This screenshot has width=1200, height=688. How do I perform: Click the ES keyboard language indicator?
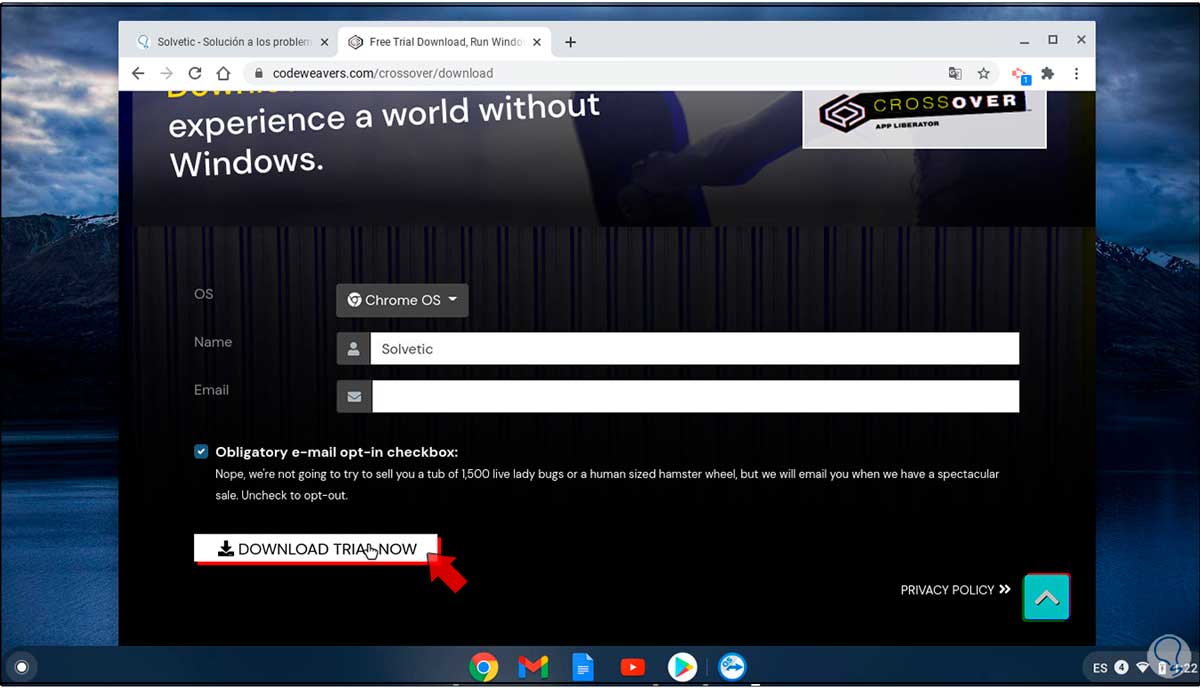[x=1100, y=668]
